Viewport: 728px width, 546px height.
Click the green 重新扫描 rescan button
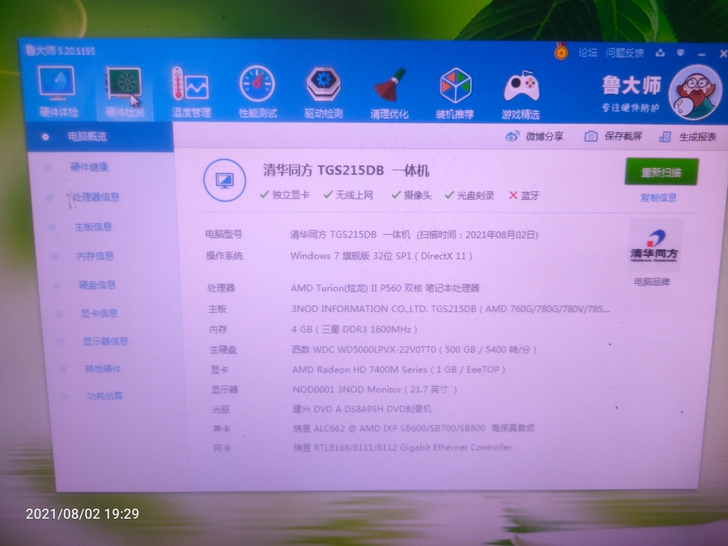tap(661, 172)
